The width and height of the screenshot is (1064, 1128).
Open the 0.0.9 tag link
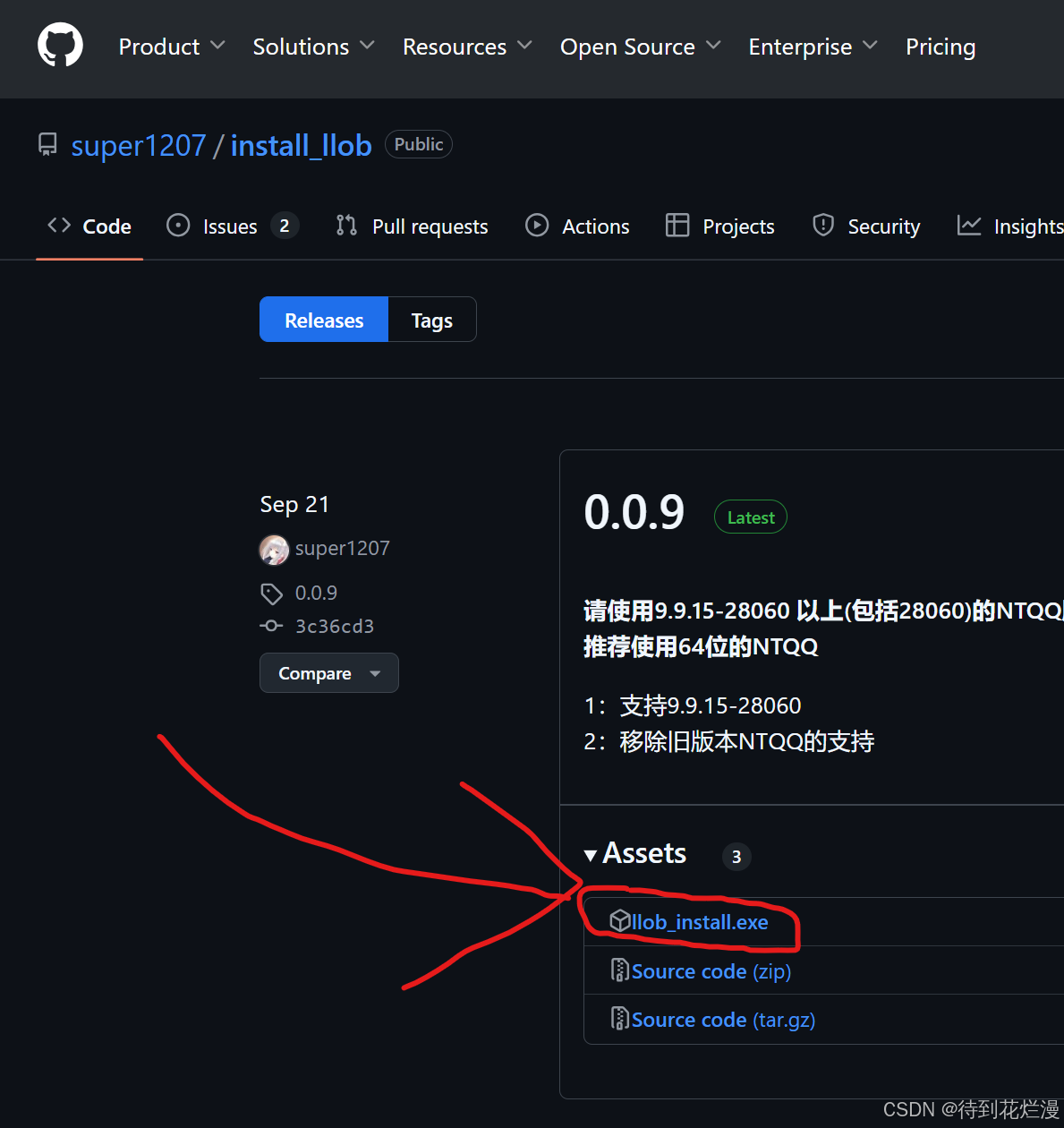(316, 593)
